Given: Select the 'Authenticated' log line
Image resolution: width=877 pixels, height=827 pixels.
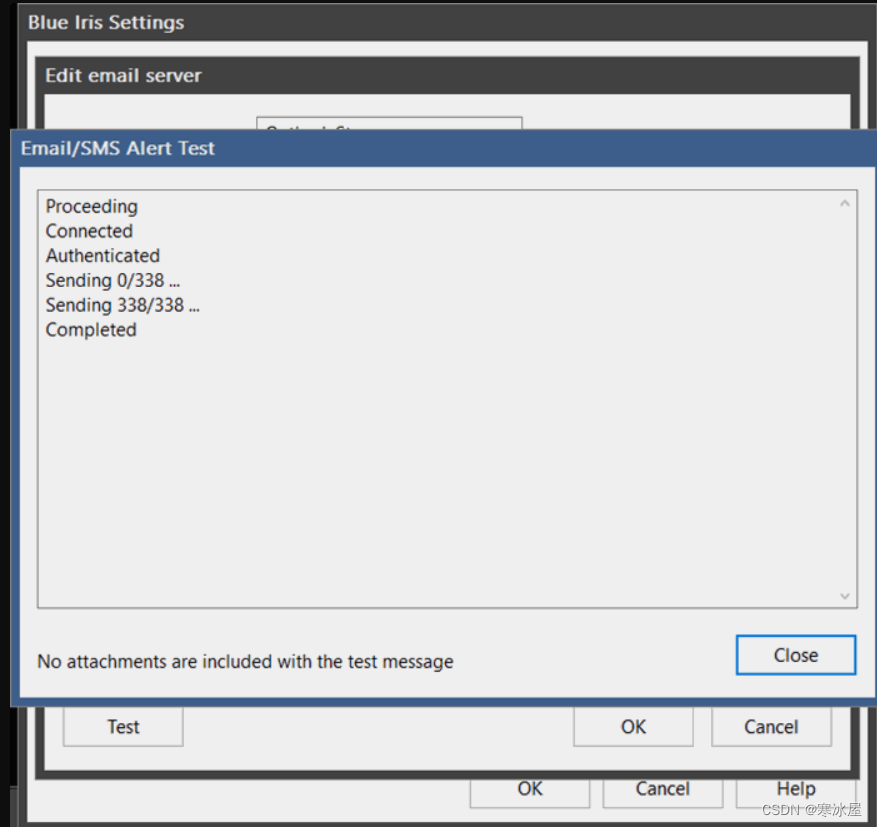Looking at the screenshot, I should pos(103,256).
